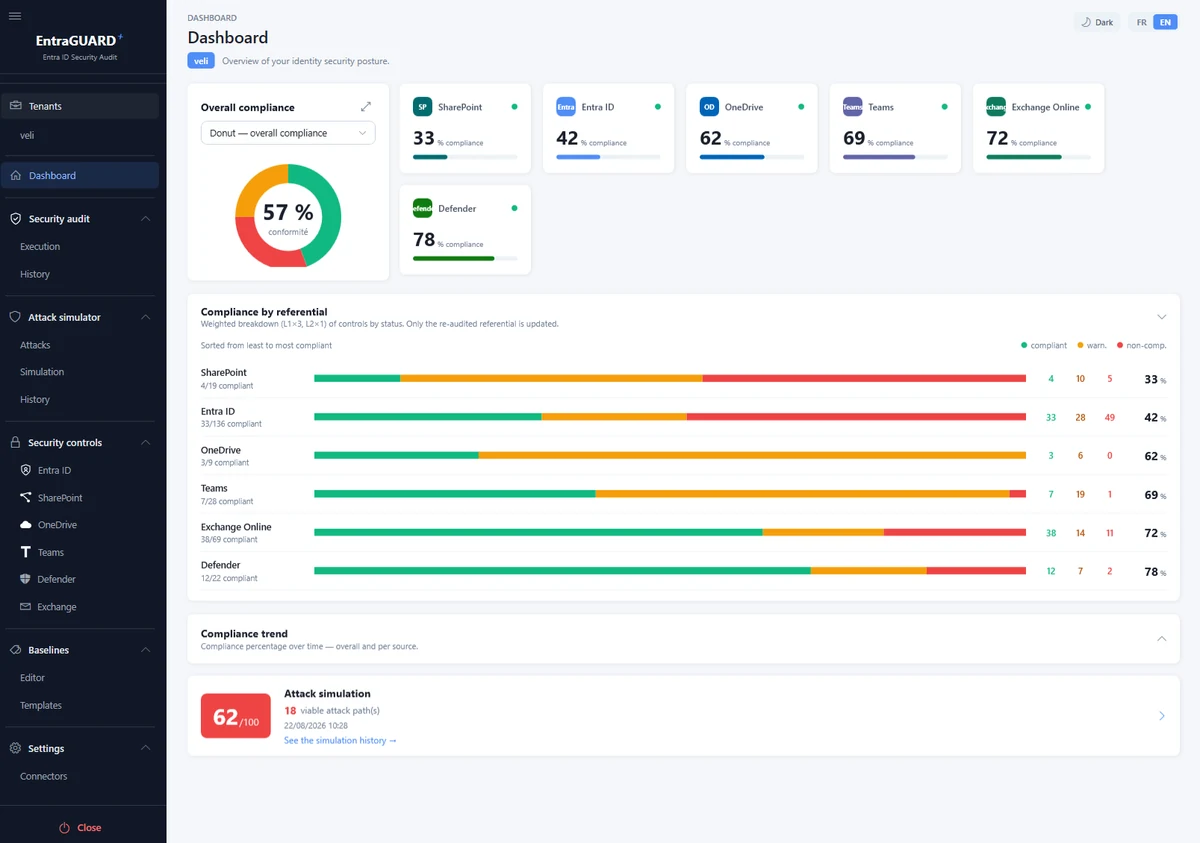Viewport: 1200px width, 843px height.
Task: Click the veli tenant badge
Action: point(201,61)
